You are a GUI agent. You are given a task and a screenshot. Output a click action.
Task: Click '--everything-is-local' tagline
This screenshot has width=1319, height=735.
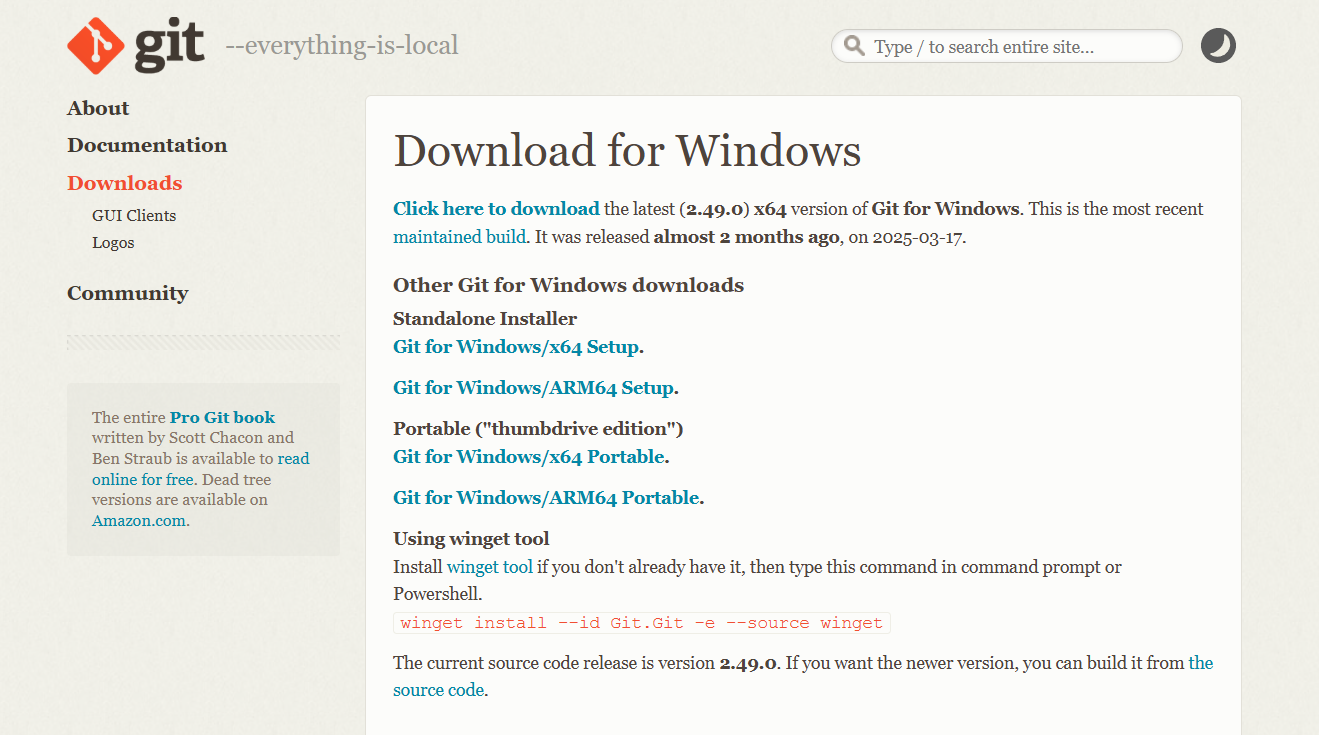(x=342, y=45)
